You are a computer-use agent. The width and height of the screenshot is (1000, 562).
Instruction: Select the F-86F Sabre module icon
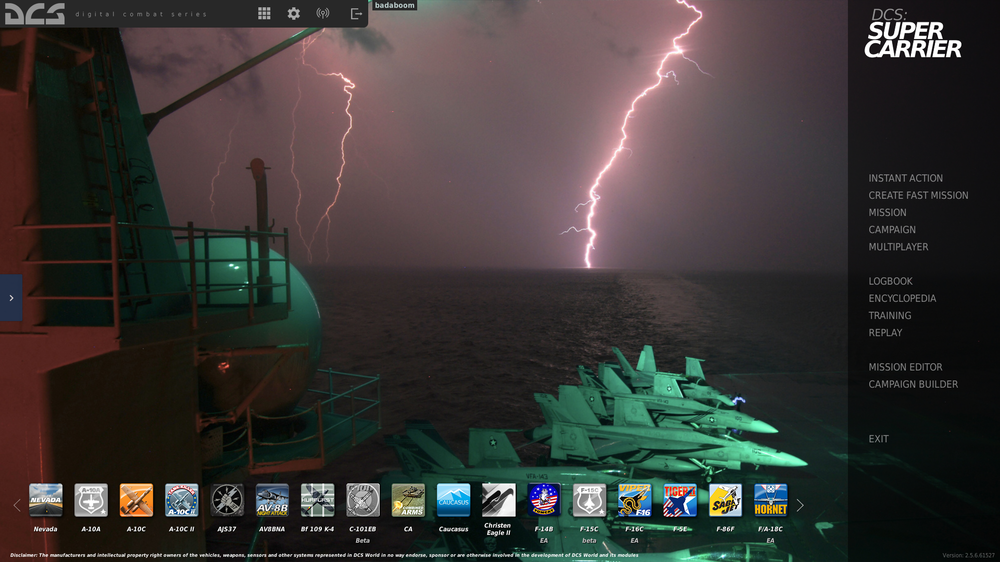click(725, 499)
